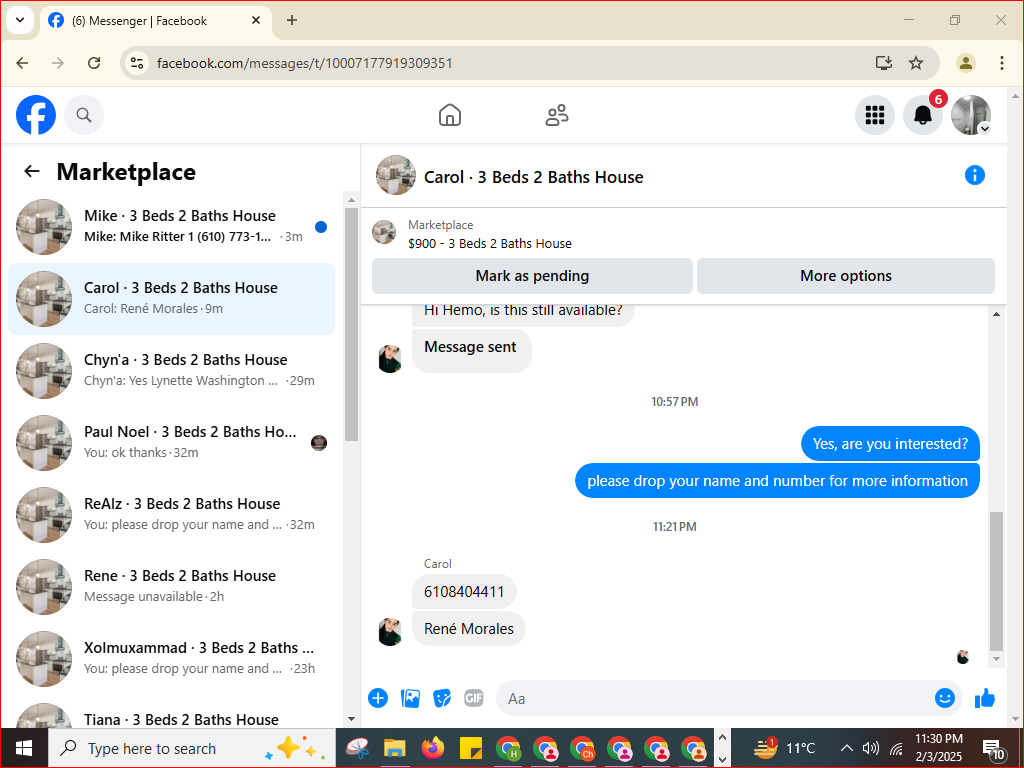Open Paul Noel's conversation
The width and height of the screenshot is (1024, 768).
pos(172,442)
